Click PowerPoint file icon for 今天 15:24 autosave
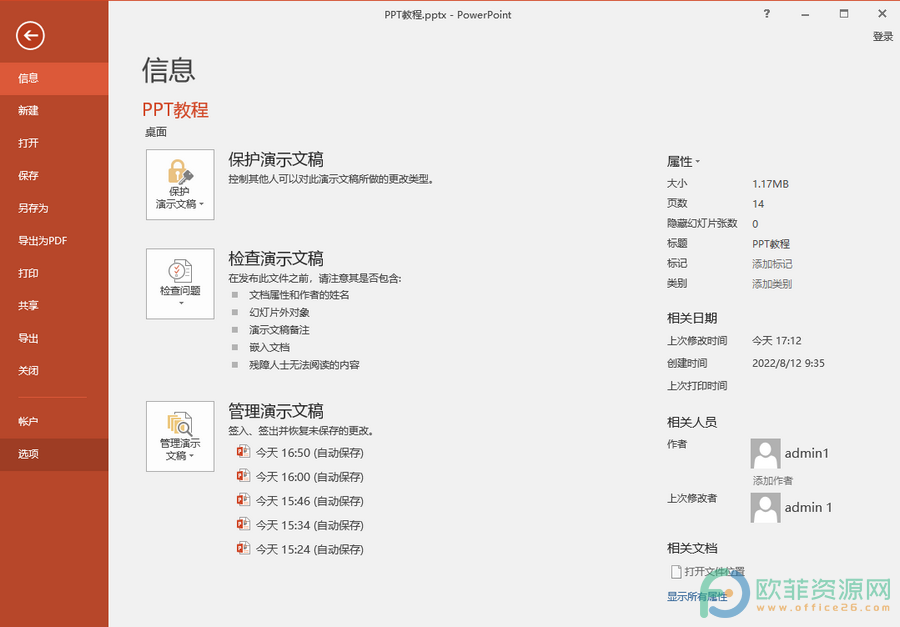 (243, 548)
